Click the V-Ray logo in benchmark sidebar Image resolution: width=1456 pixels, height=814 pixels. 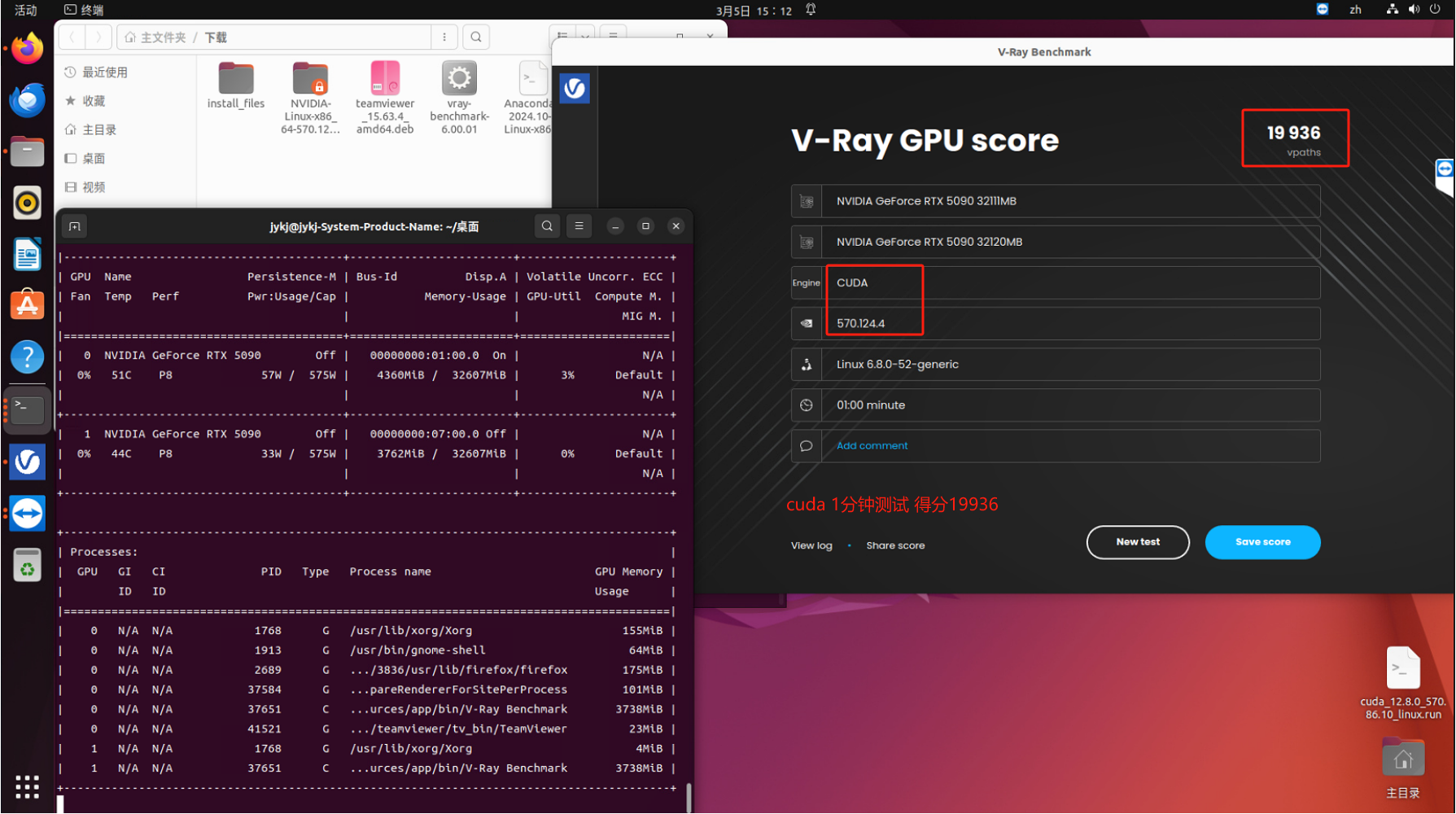click(575, 88)
